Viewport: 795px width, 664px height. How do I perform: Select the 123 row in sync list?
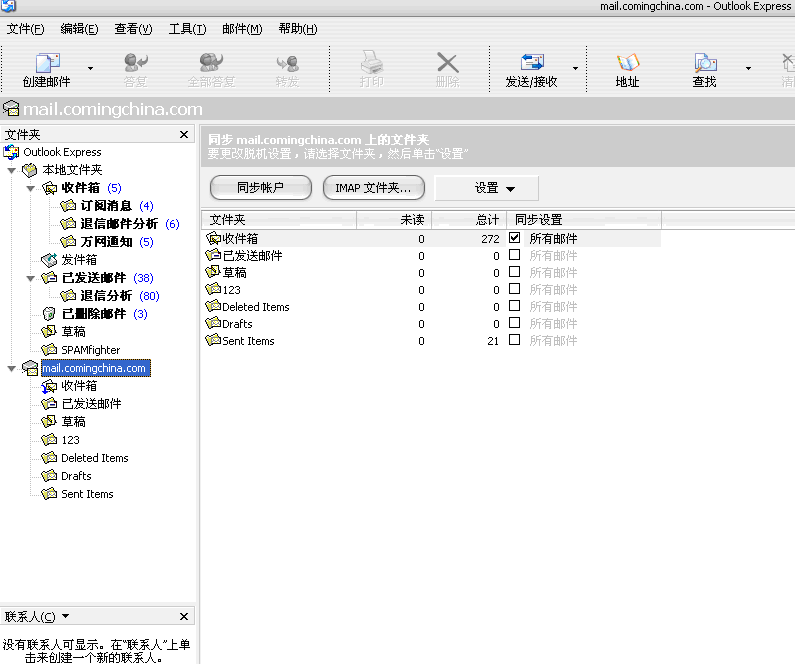pos(431,289)
